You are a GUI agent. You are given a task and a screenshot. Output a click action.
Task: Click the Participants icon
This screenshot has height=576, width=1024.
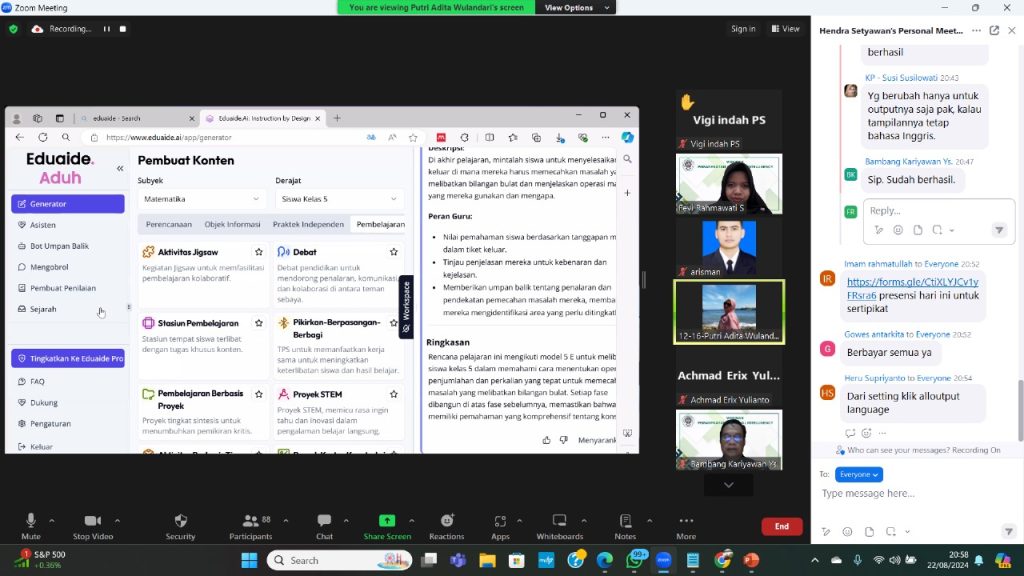251,521
